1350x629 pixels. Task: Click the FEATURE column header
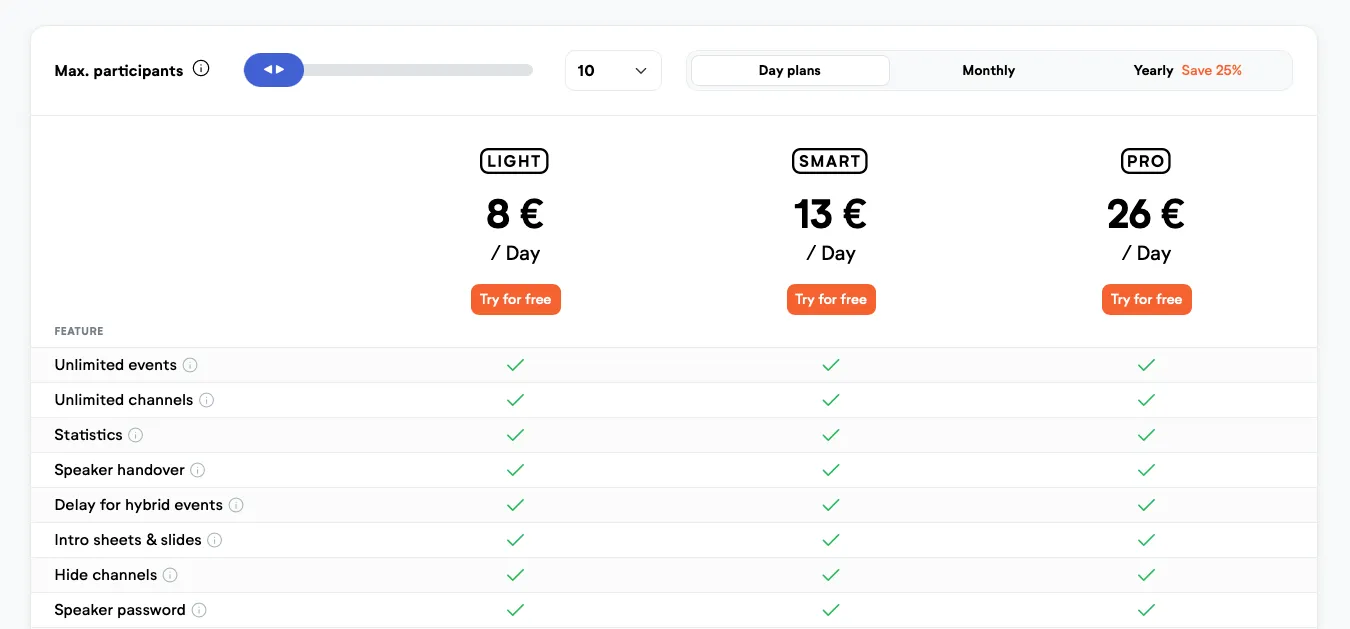(x=79, y=331)
